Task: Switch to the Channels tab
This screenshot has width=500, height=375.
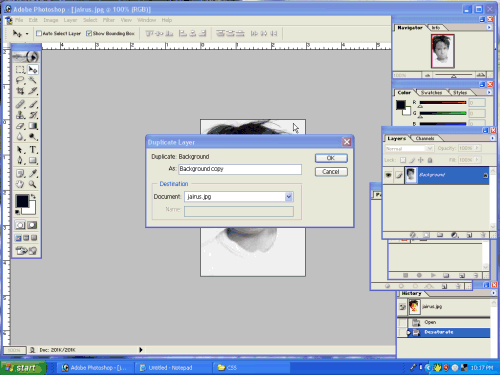Action: (425, 138)
